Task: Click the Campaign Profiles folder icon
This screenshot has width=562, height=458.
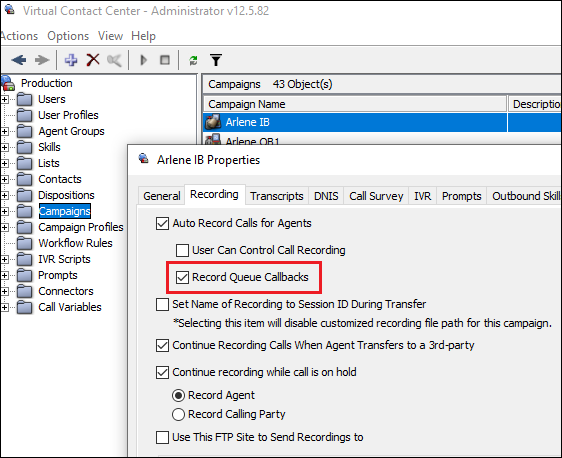Action: click(24, 227)
